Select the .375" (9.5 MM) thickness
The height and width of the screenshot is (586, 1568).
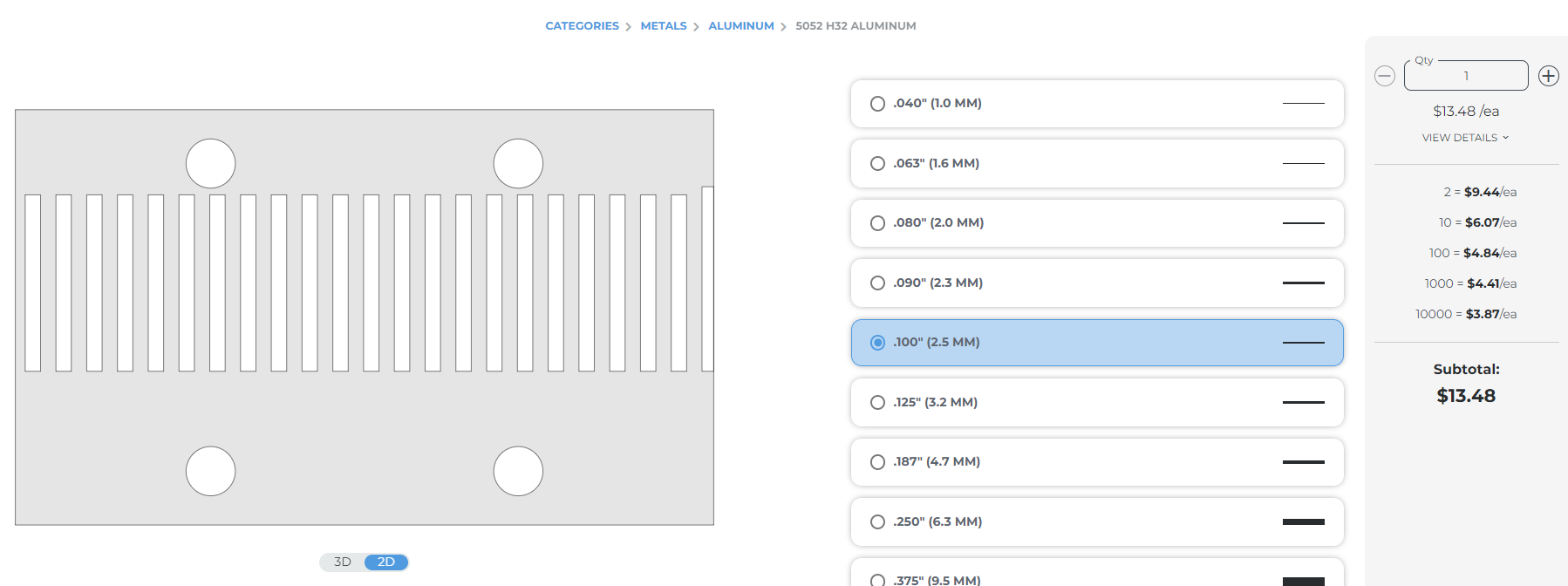877,579
